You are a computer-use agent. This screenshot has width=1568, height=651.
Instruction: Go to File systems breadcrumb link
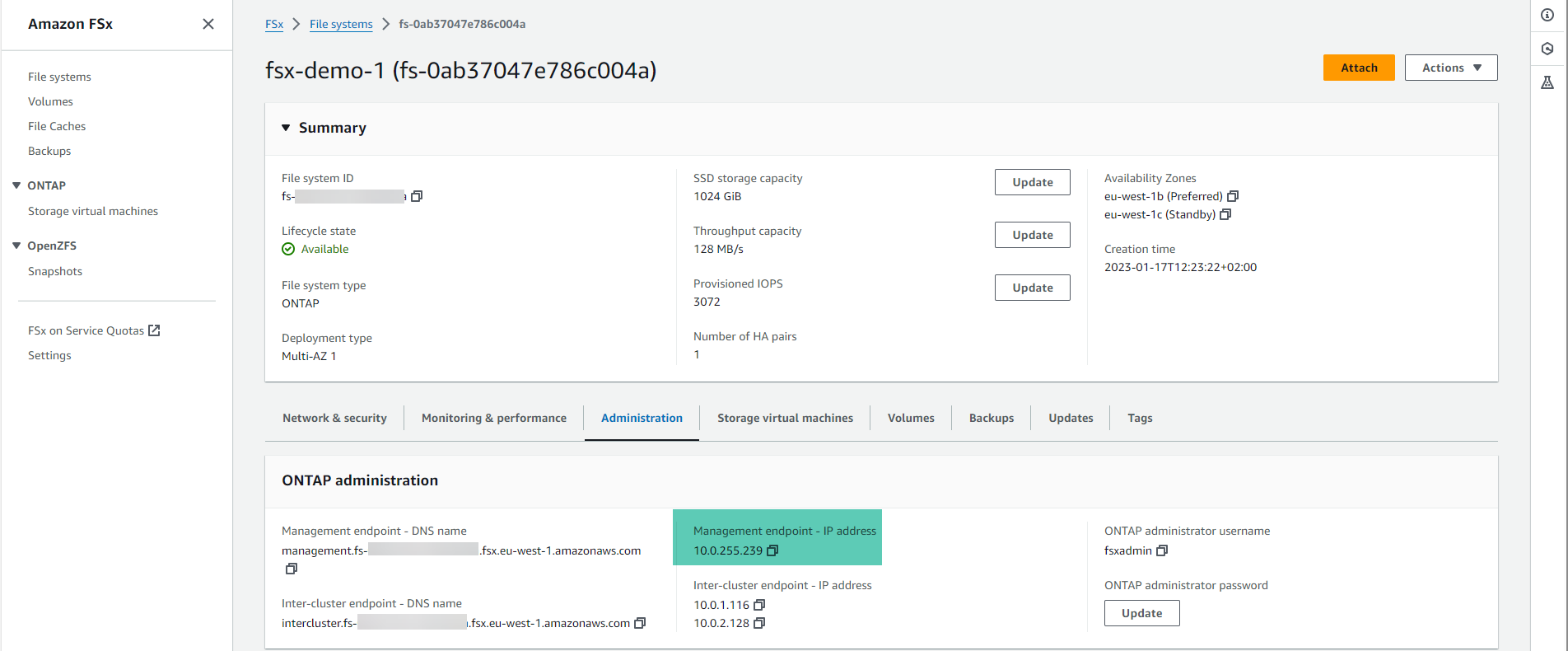[341, 24]
